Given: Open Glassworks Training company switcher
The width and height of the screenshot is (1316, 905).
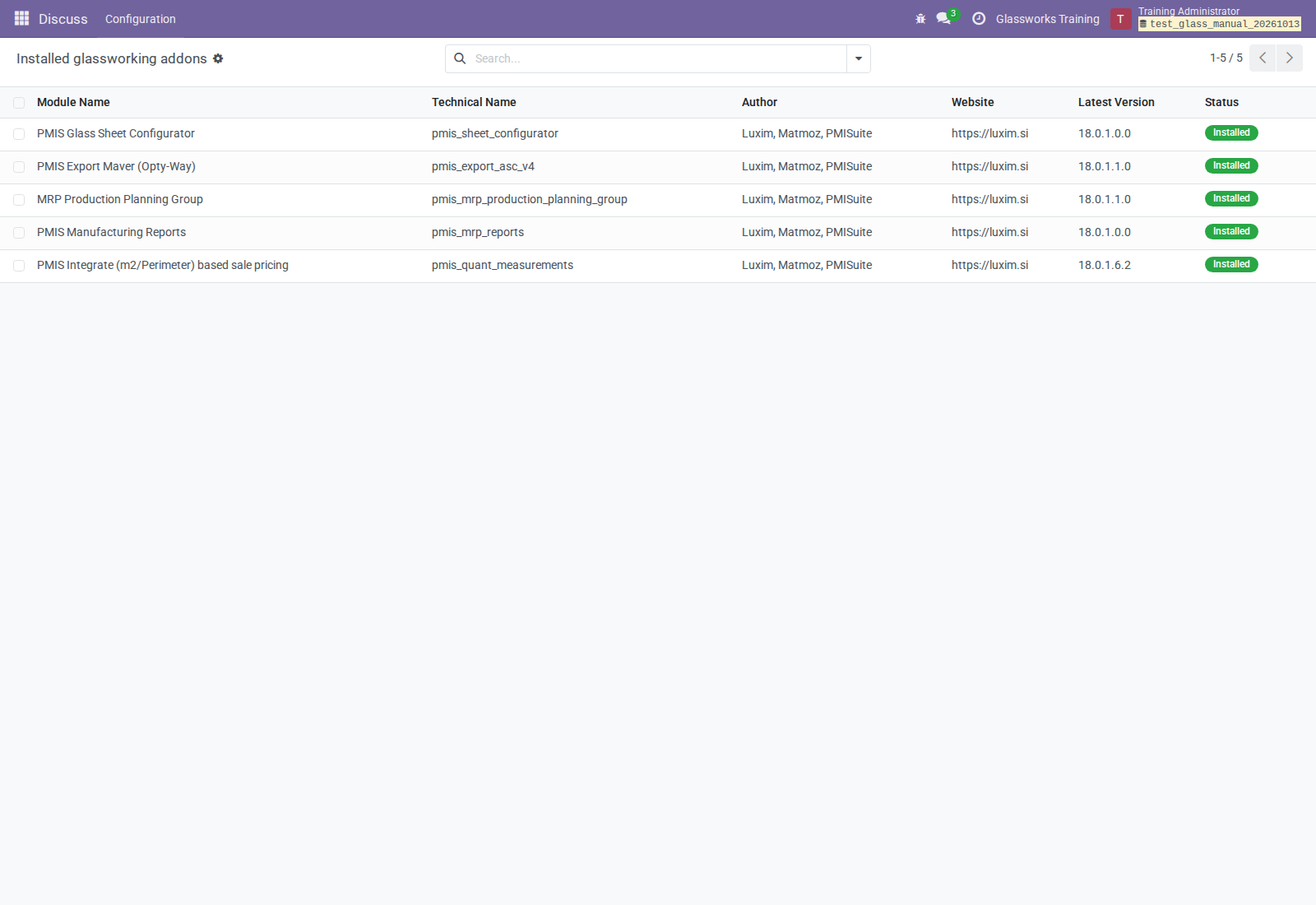Looking at the screenshot, I should [x=1047, y=19].
